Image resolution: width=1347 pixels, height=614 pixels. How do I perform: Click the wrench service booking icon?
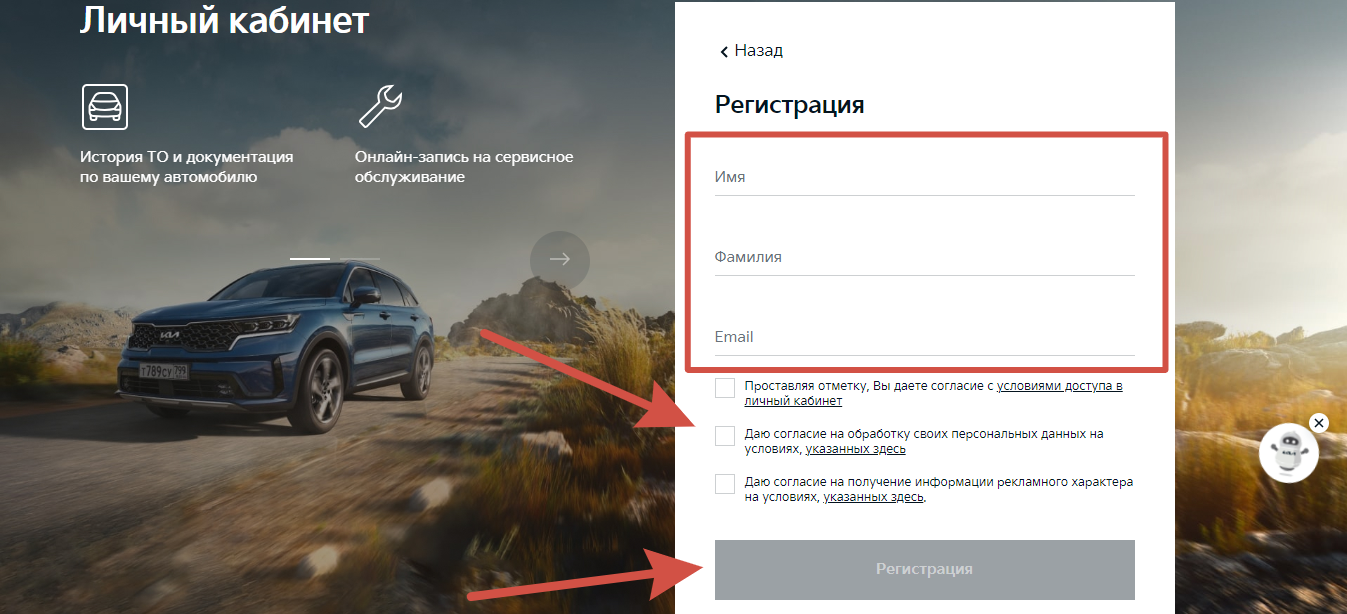pos(380,106)
